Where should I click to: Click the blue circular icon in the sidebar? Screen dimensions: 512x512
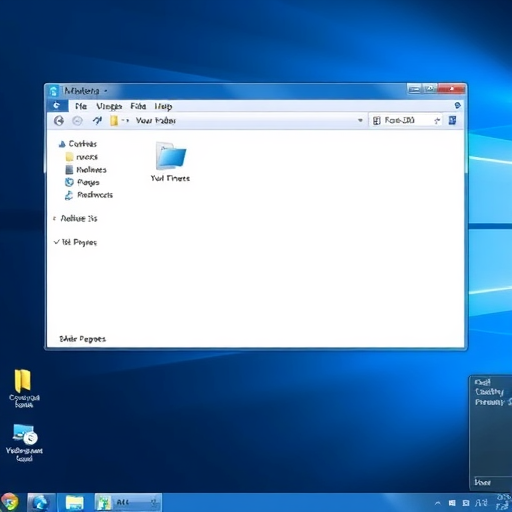coord(69,182)
